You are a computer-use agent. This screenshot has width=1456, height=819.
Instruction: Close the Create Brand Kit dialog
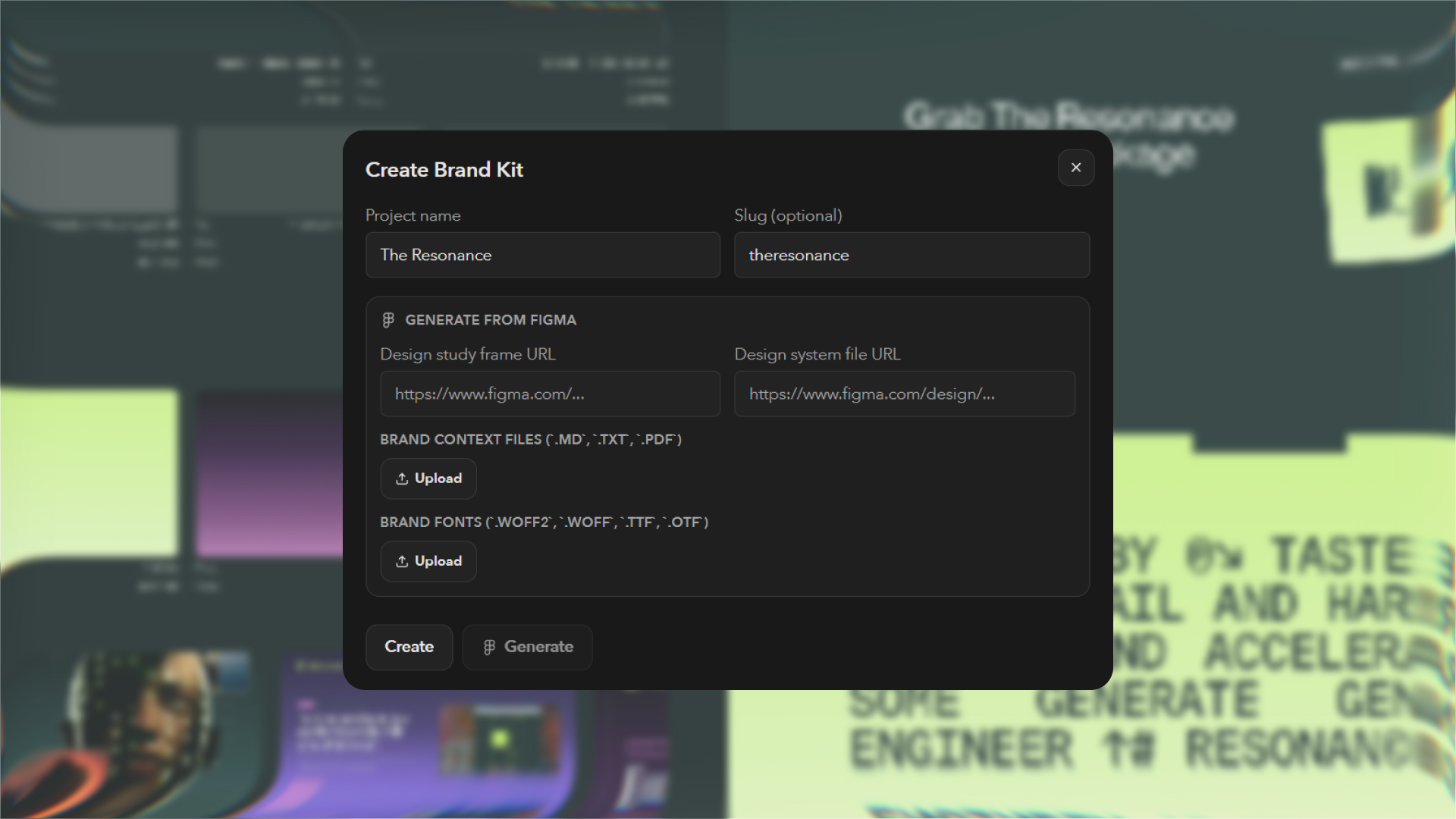click(1075, 168)
